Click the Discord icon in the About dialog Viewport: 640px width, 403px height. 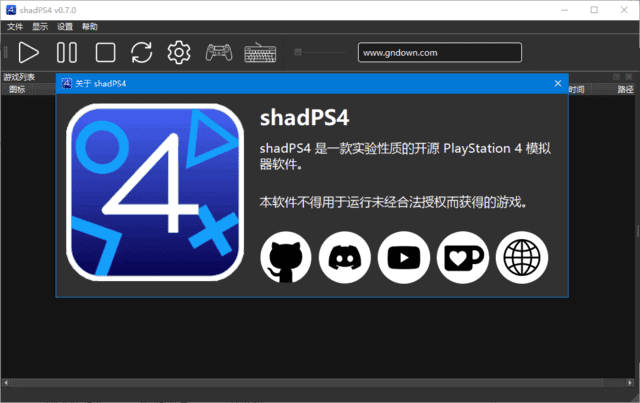345,257
